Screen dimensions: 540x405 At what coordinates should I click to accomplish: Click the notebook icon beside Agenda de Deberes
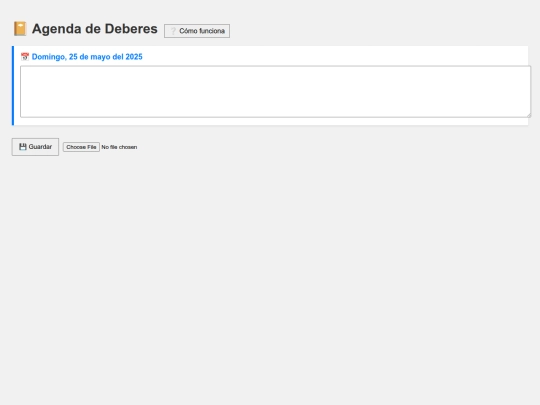[20, 29]
